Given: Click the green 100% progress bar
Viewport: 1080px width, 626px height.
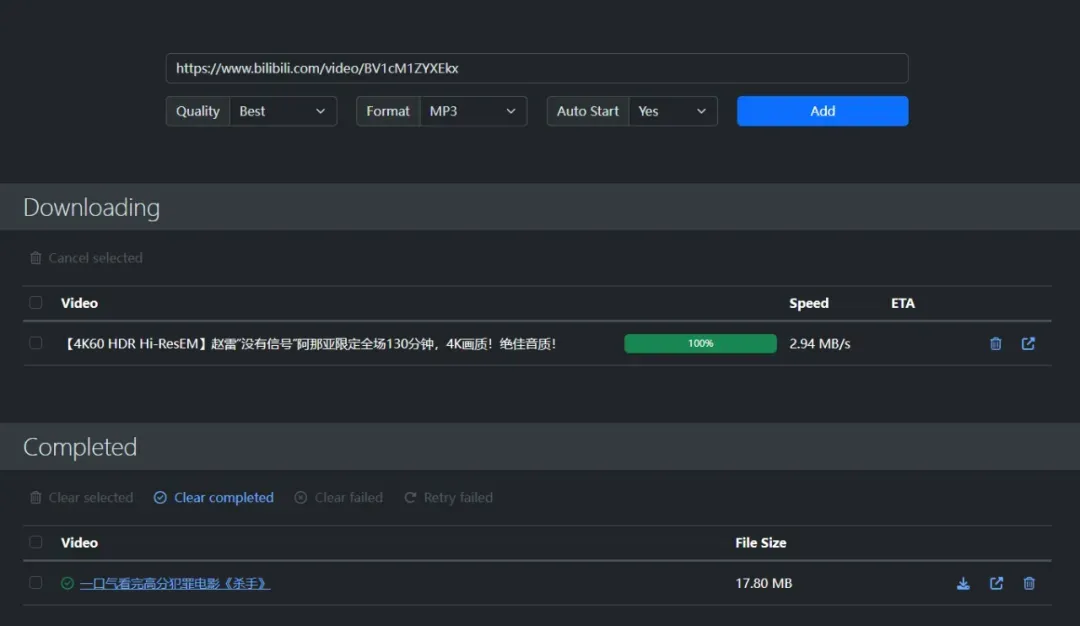Looking at the screenshot, I should [700, 344].
